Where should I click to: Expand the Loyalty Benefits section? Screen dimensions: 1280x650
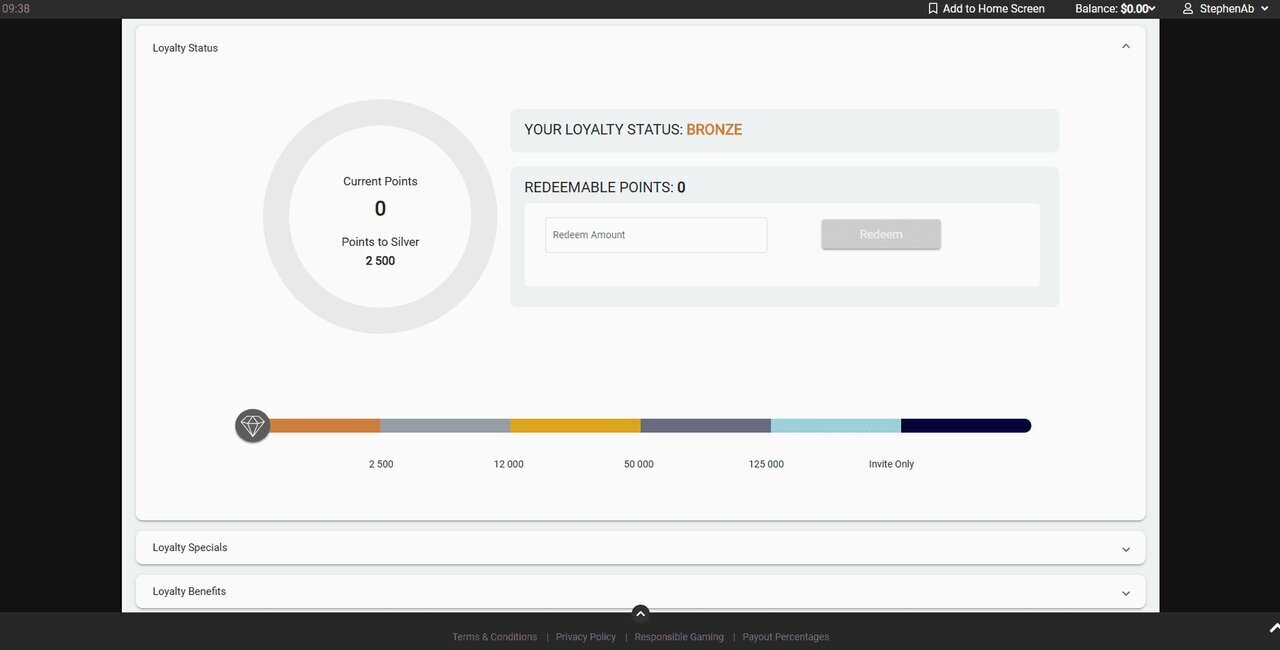pos(1126,593)
